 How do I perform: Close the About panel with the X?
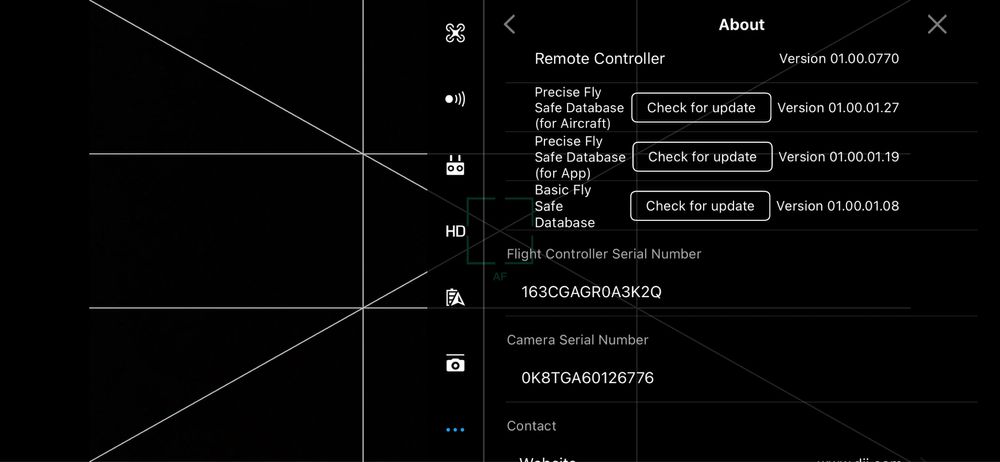click(937, 24)
